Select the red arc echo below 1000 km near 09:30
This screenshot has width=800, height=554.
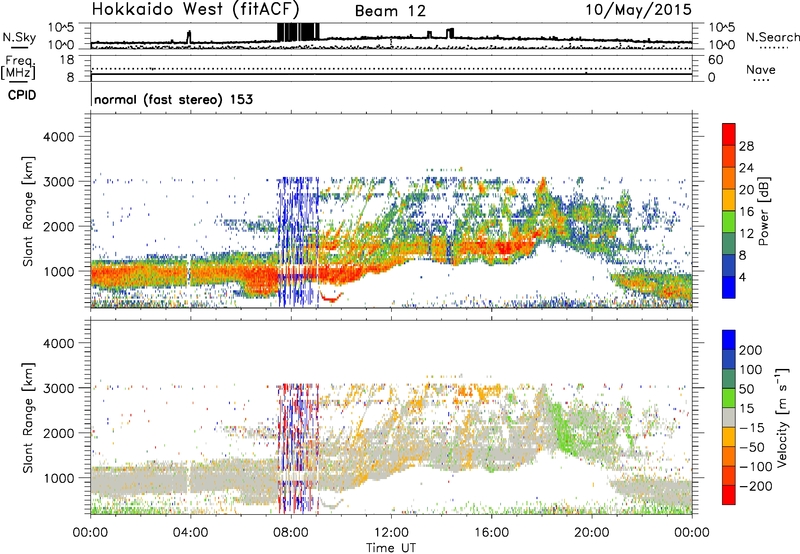coord(331,296)
